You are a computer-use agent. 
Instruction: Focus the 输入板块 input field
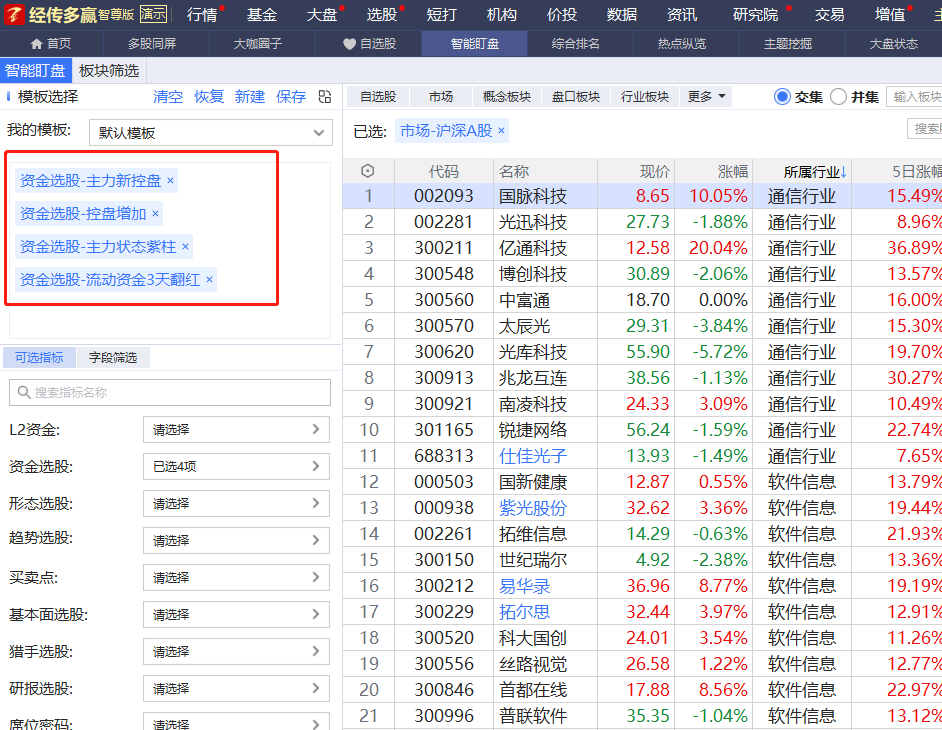click(x=914, y=97)
